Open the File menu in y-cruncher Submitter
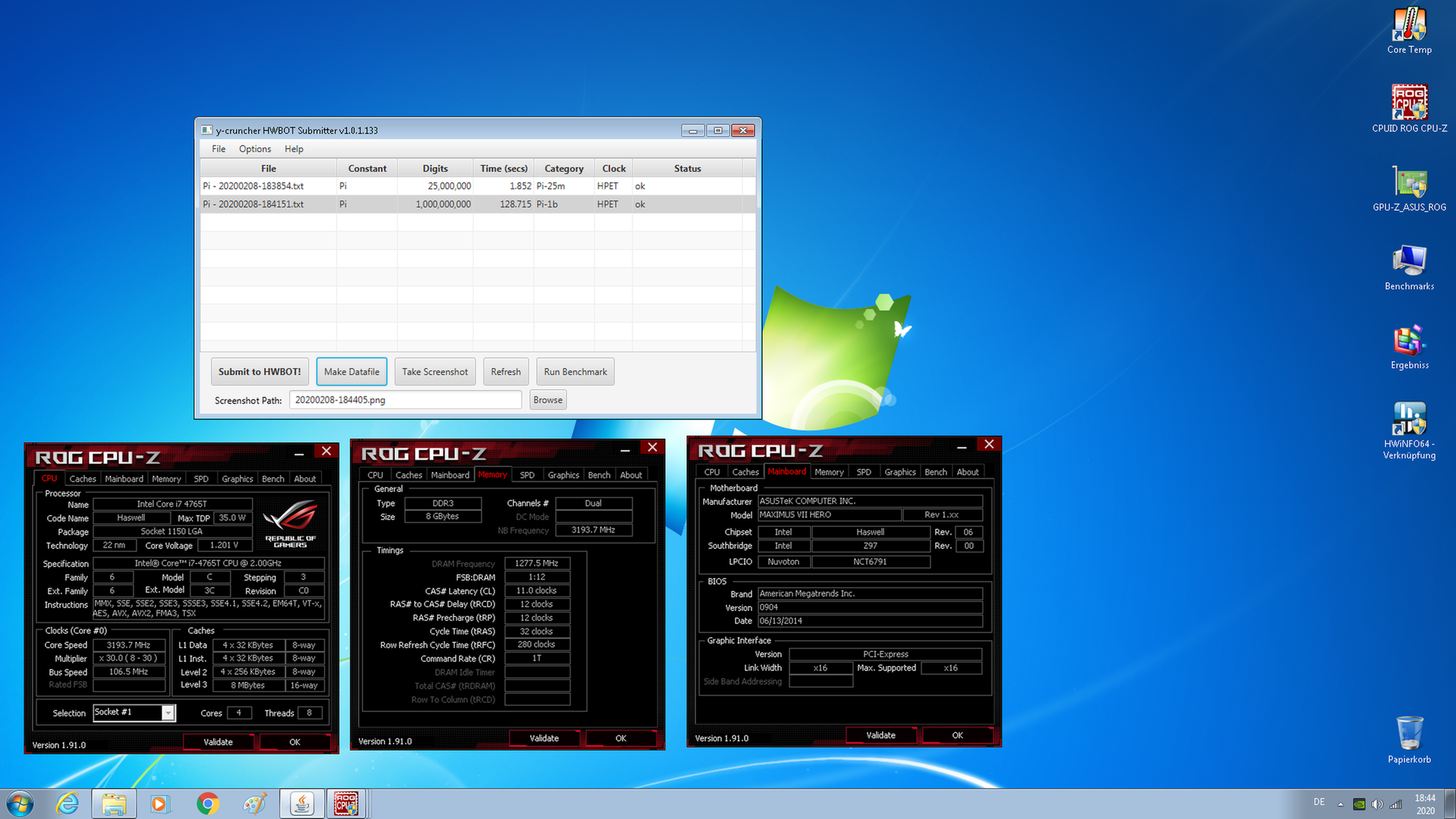The height and width of the screenshot is (819, 1456). [x=218, y=149]
